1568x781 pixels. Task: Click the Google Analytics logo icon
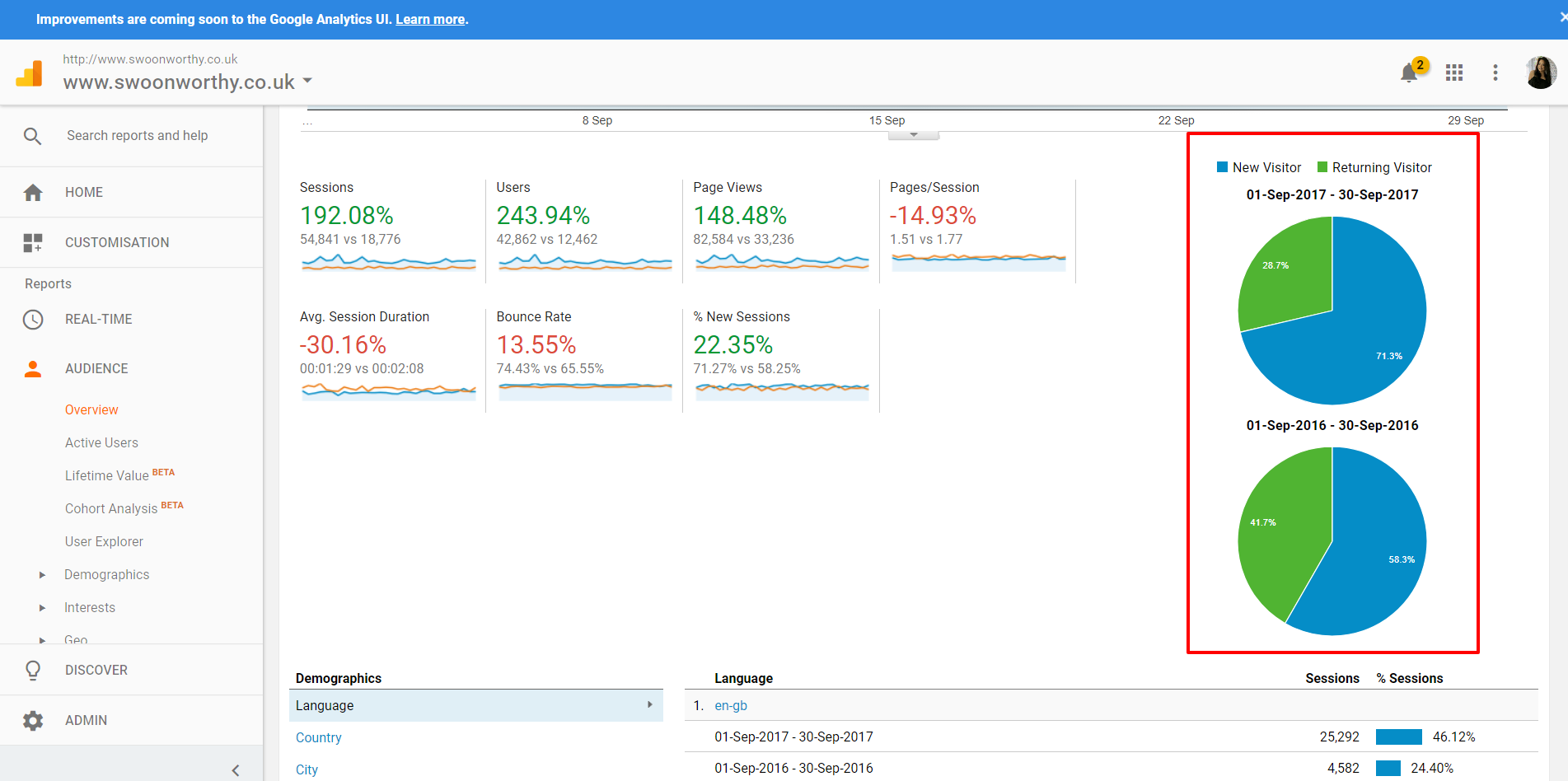coord(30,73)
